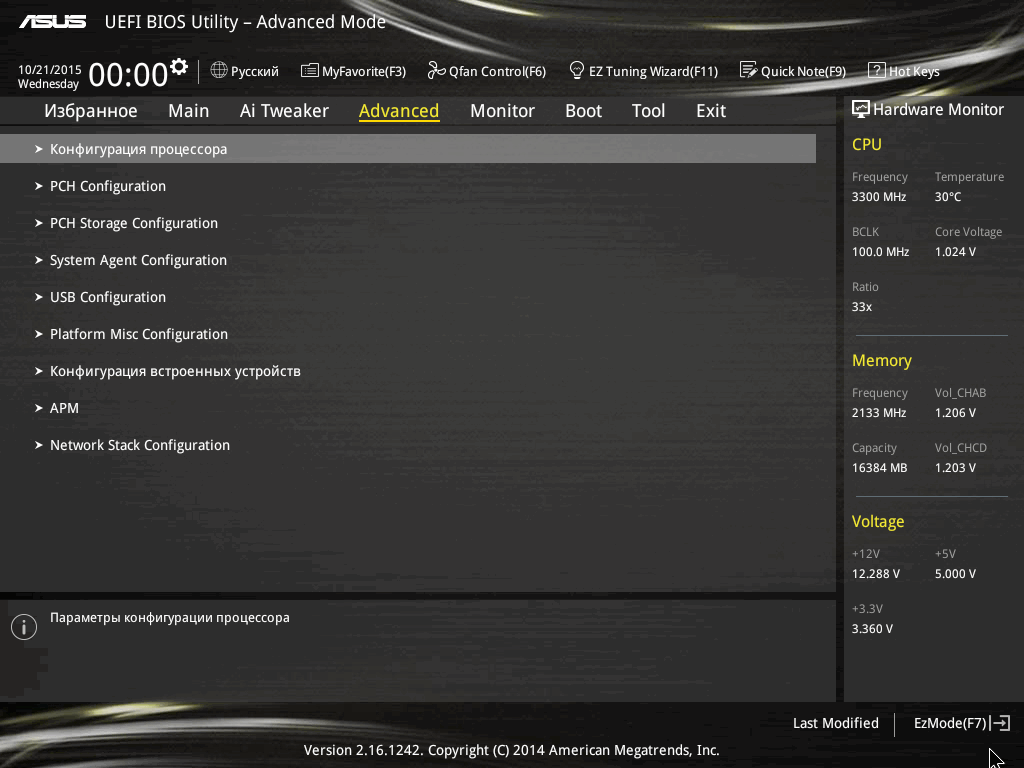The width and height of the screenshot is (1024, 768).
Task: Expand Network Stack Configuration arrow
Action: click(x=39, y=445)
